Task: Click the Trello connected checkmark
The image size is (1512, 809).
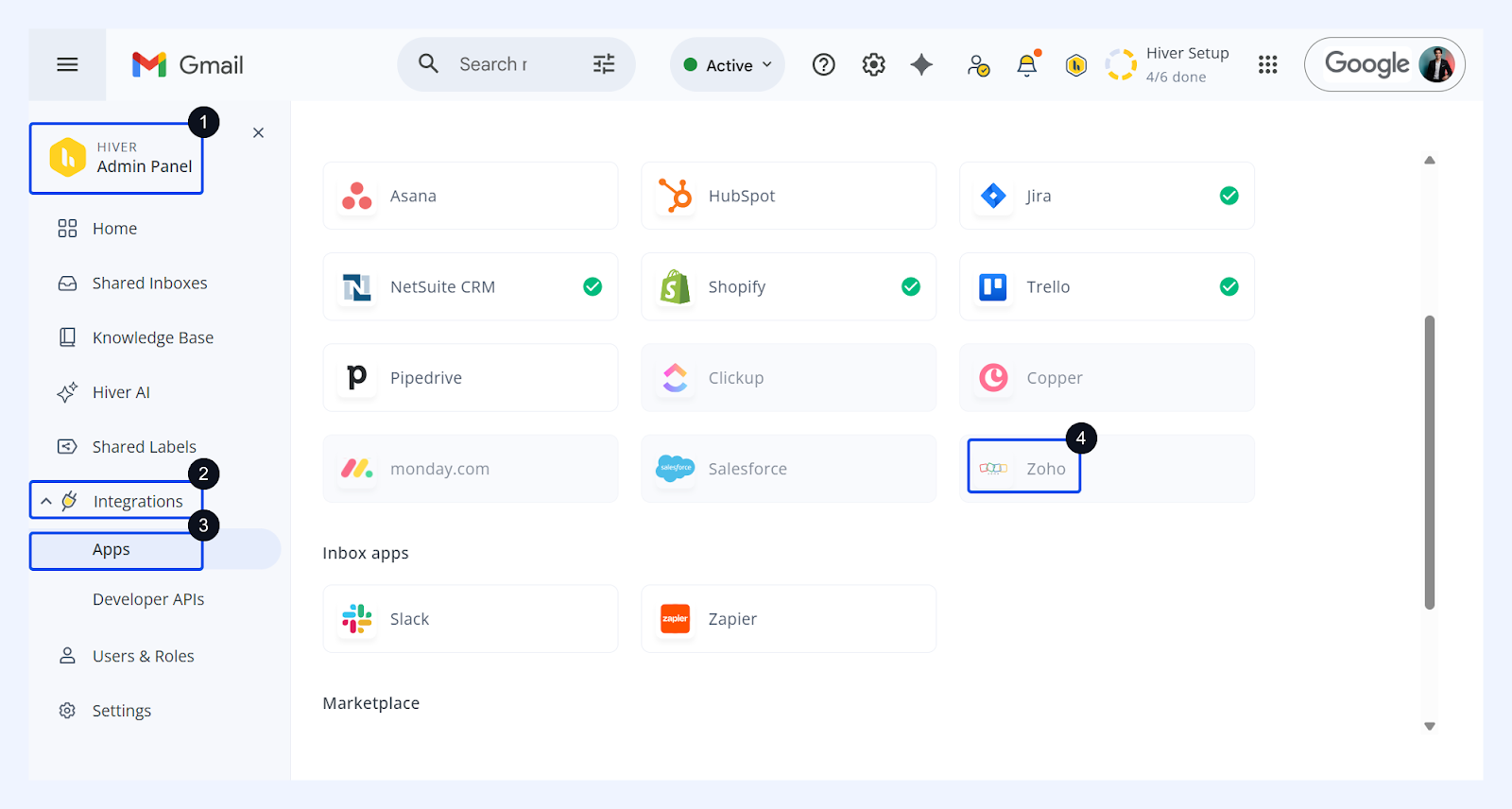Action: 1229,286
